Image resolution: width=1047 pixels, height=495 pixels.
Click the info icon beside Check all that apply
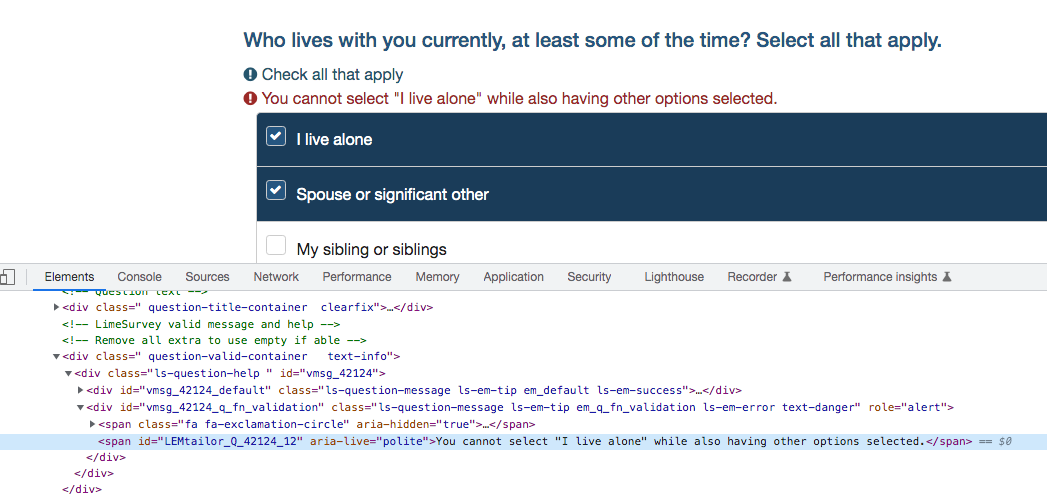tap(250, 75)
